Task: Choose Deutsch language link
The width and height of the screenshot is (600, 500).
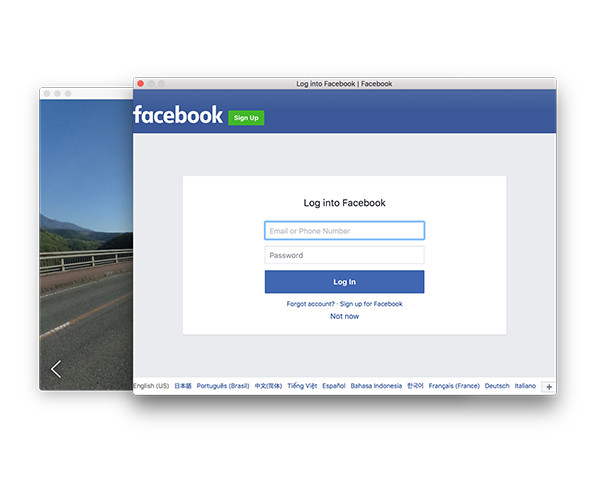Action: pyautogui.click(x=497, y=386)
